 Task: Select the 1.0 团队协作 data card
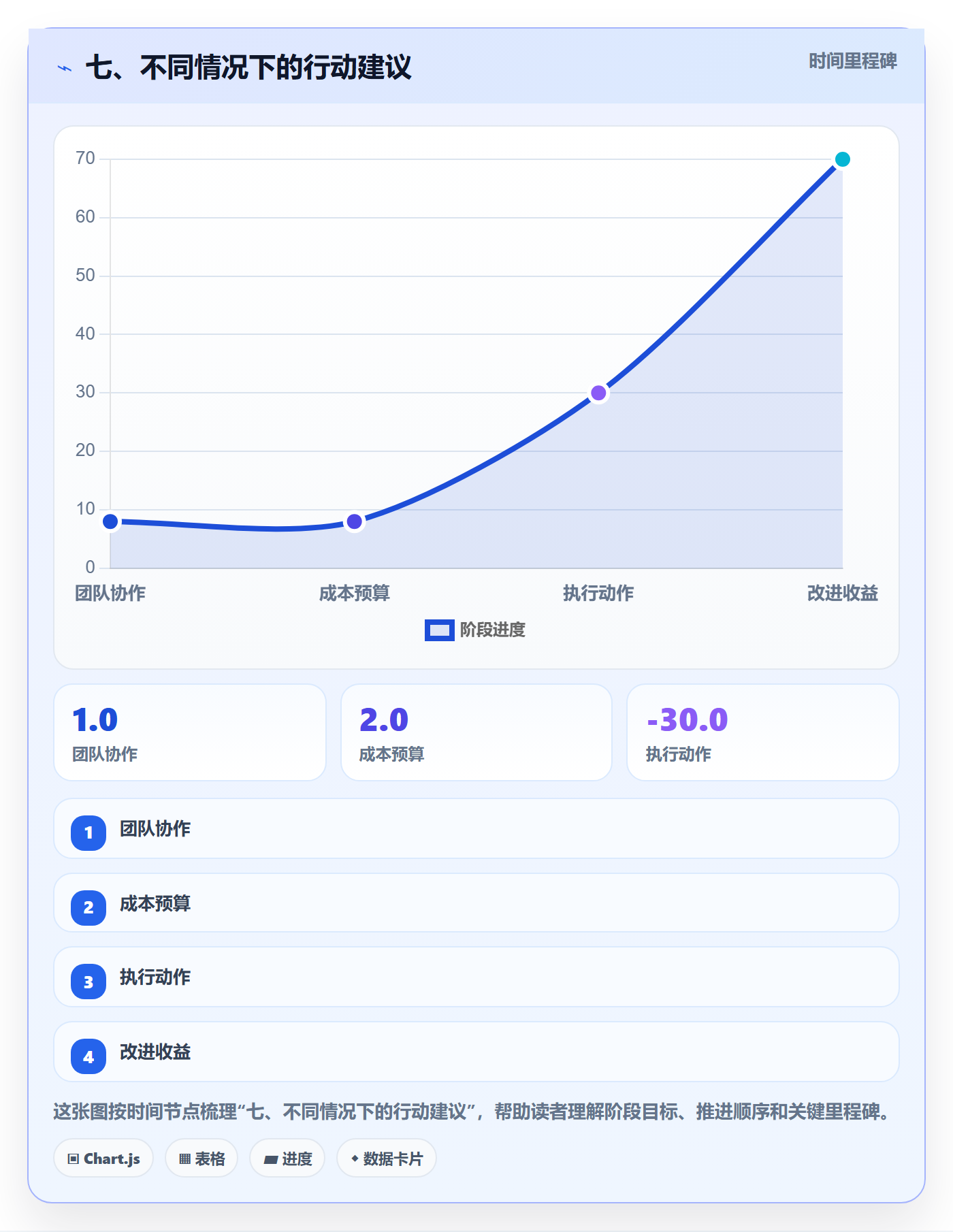190,732
